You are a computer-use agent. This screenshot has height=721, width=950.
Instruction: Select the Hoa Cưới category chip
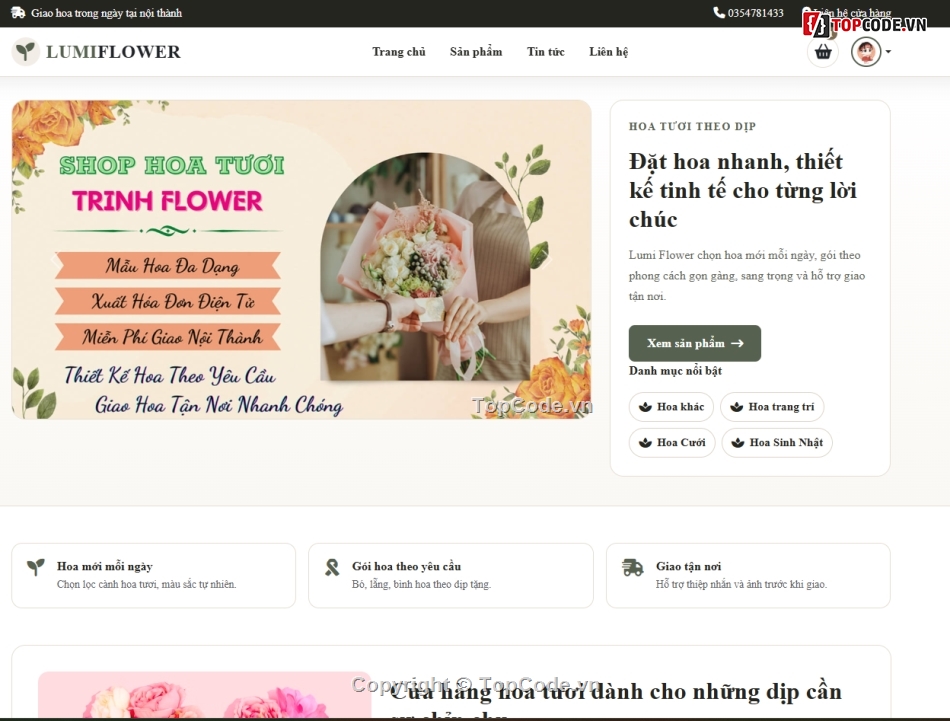pos(672,442)
